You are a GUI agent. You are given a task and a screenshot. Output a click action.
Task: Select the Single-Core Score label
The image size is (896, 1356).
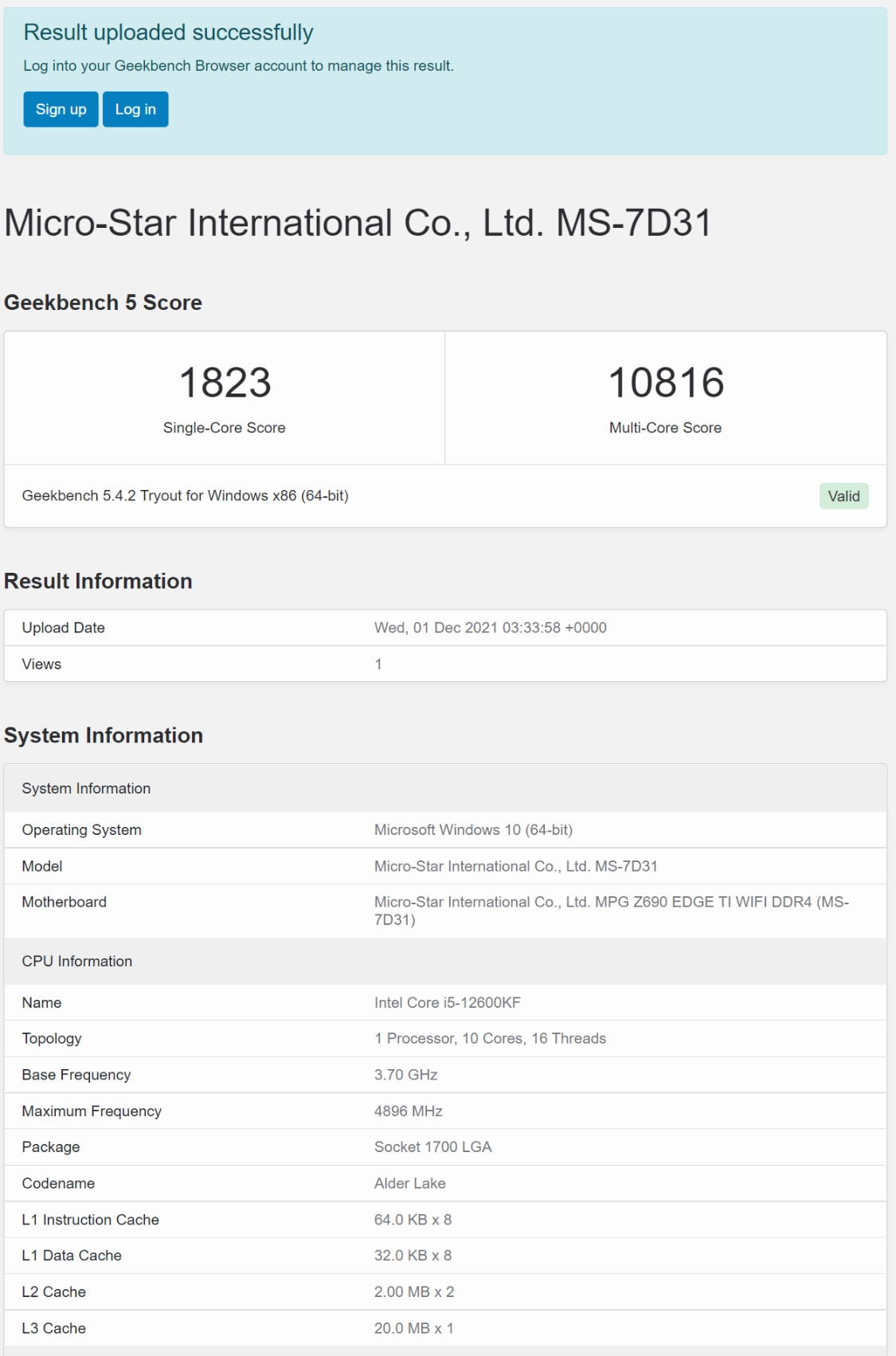click(x=225, y=428)
